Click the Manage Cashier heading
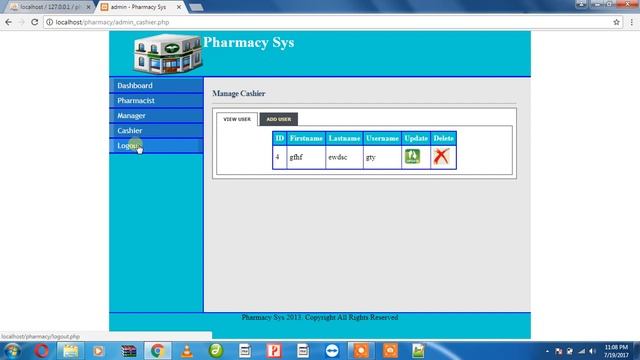This screenshot has height=360, width=640. tap(239, 93)
